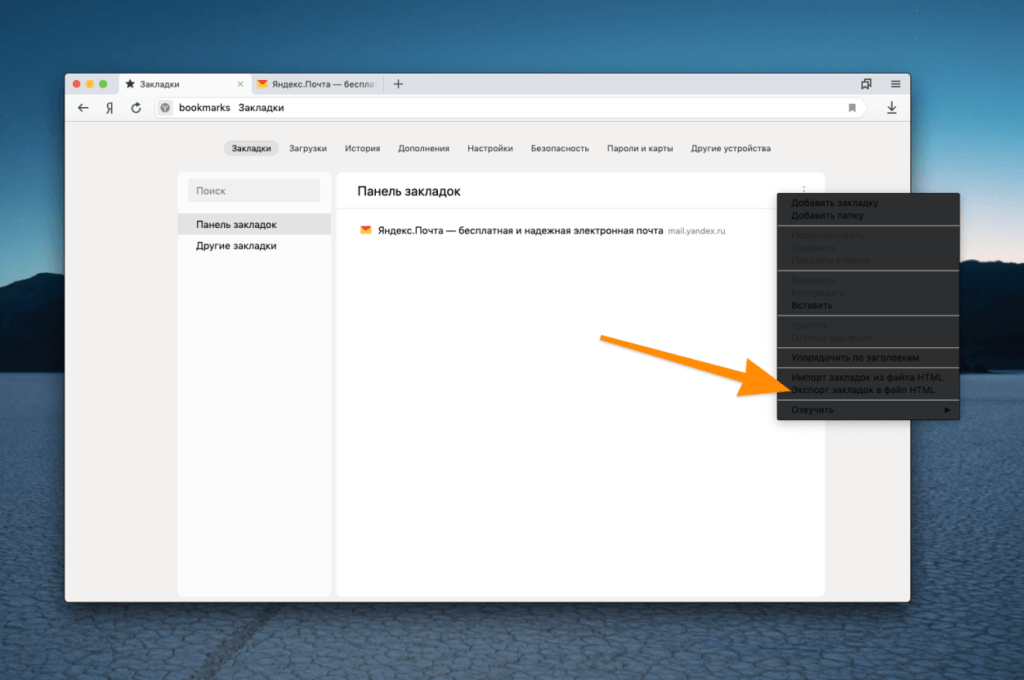Click the site info icon before bookmarks
The image size is (1024, 680).
coord(165,108)
